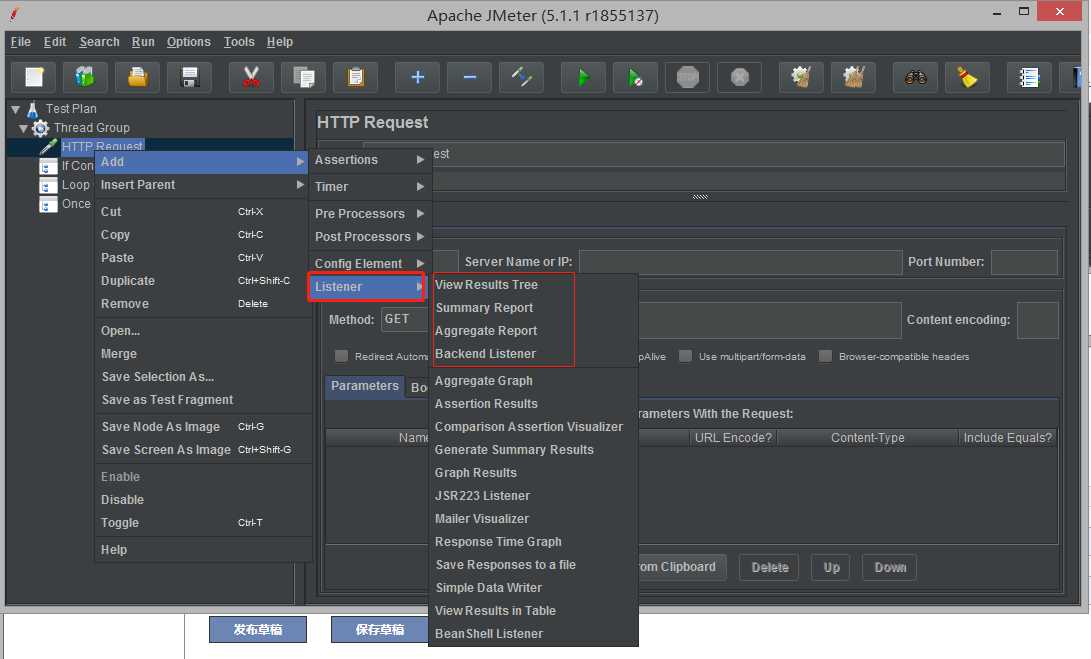This screenshot has width=1091, height=659.
Task: Choose Aggregate Report listener
Action: click(486, 331)
